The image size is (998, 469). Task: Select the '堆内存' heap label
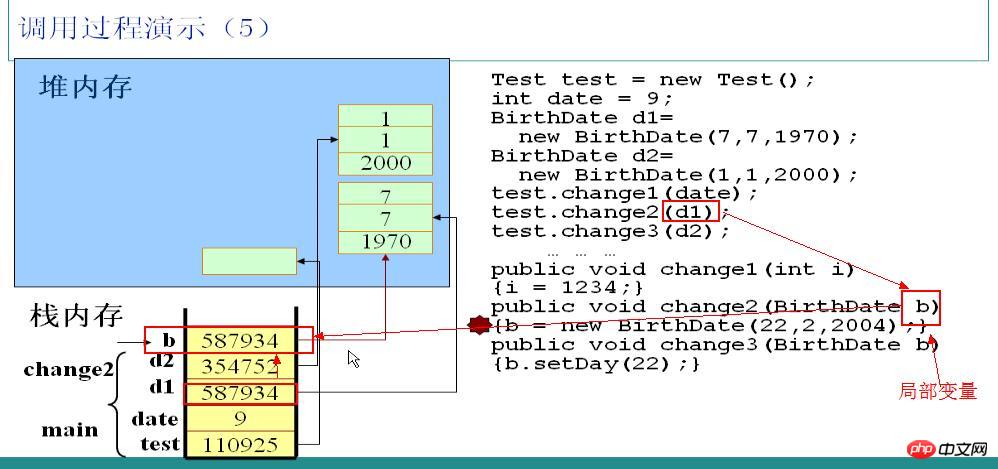[85, 87]
